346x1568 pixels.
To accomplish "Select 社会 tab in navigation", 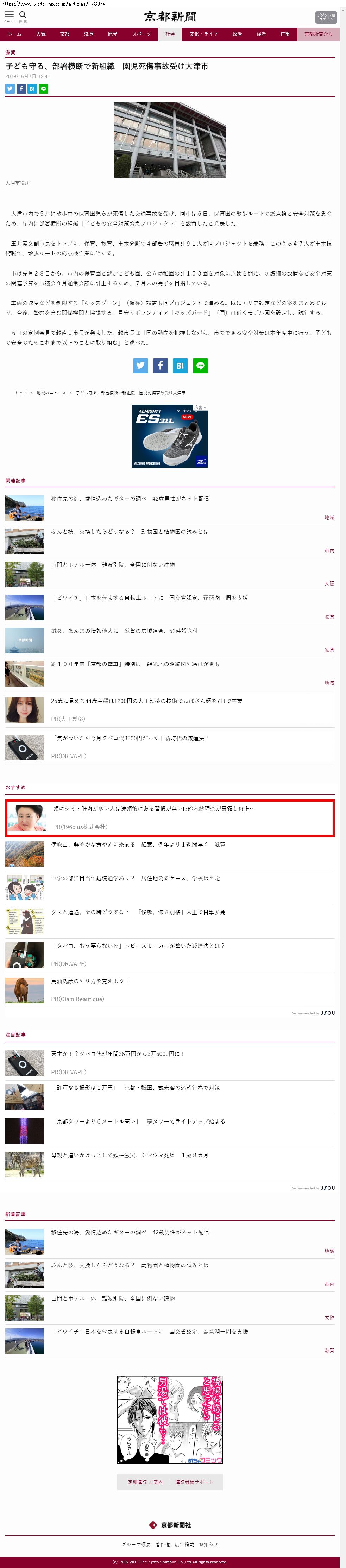I will (x=170, y=34).
